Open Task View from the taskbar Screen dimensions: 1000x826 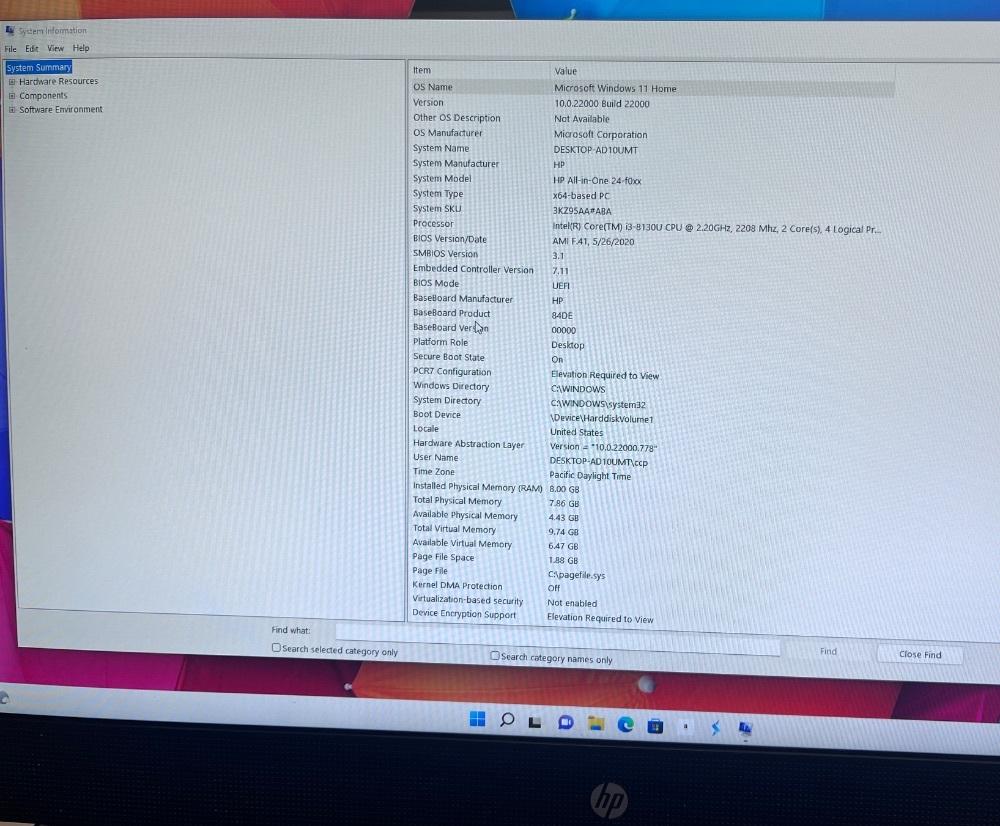536,722
